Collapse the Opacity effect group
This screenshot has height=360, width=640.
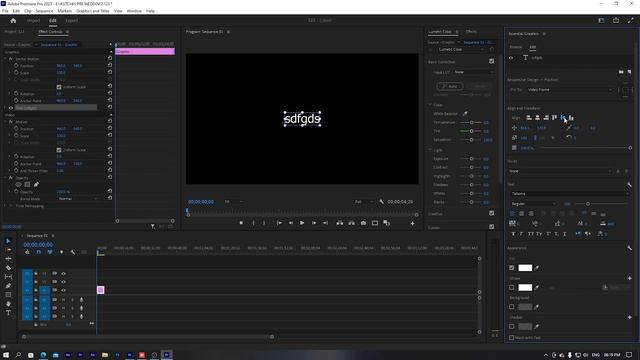[6, 178]
